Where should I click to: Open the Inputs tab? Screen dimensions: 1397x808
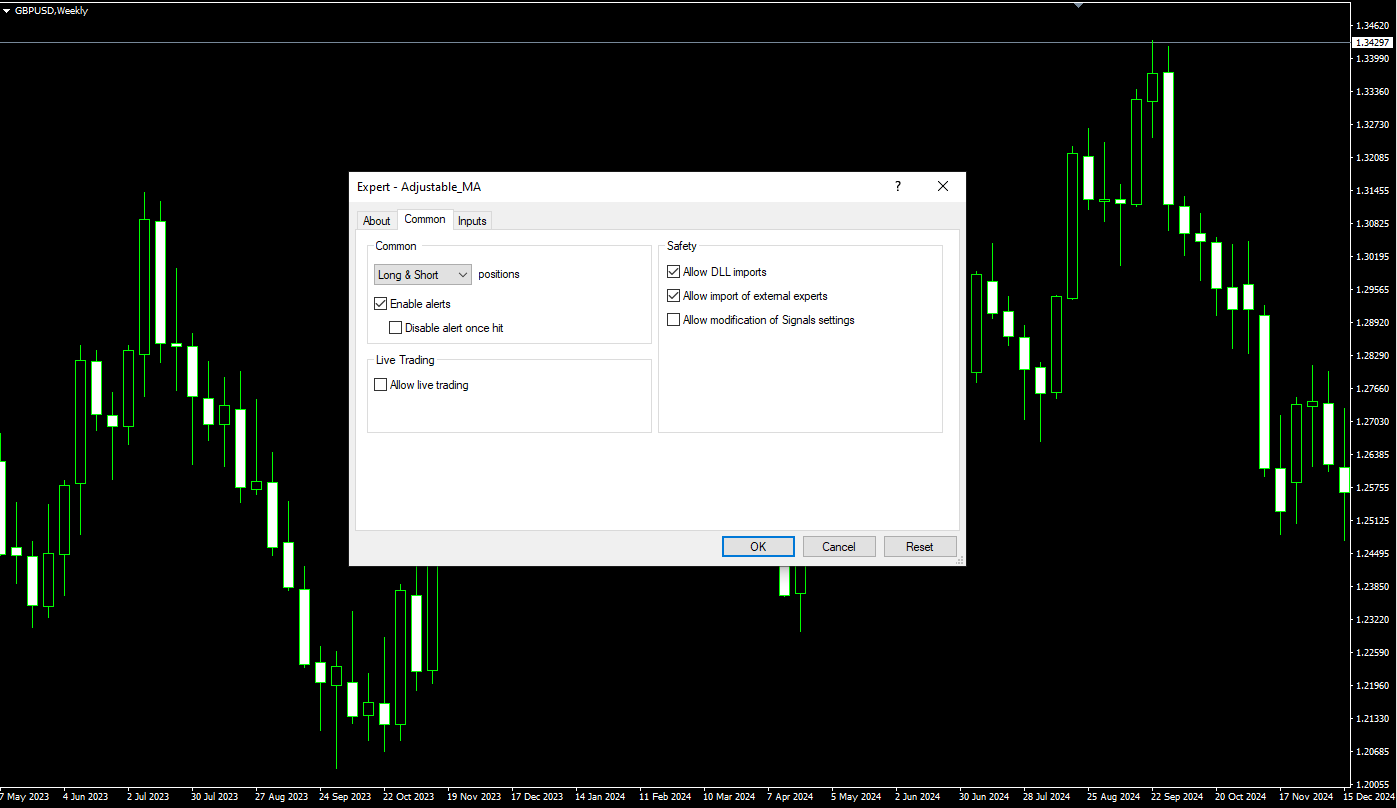tap(472, 221)
